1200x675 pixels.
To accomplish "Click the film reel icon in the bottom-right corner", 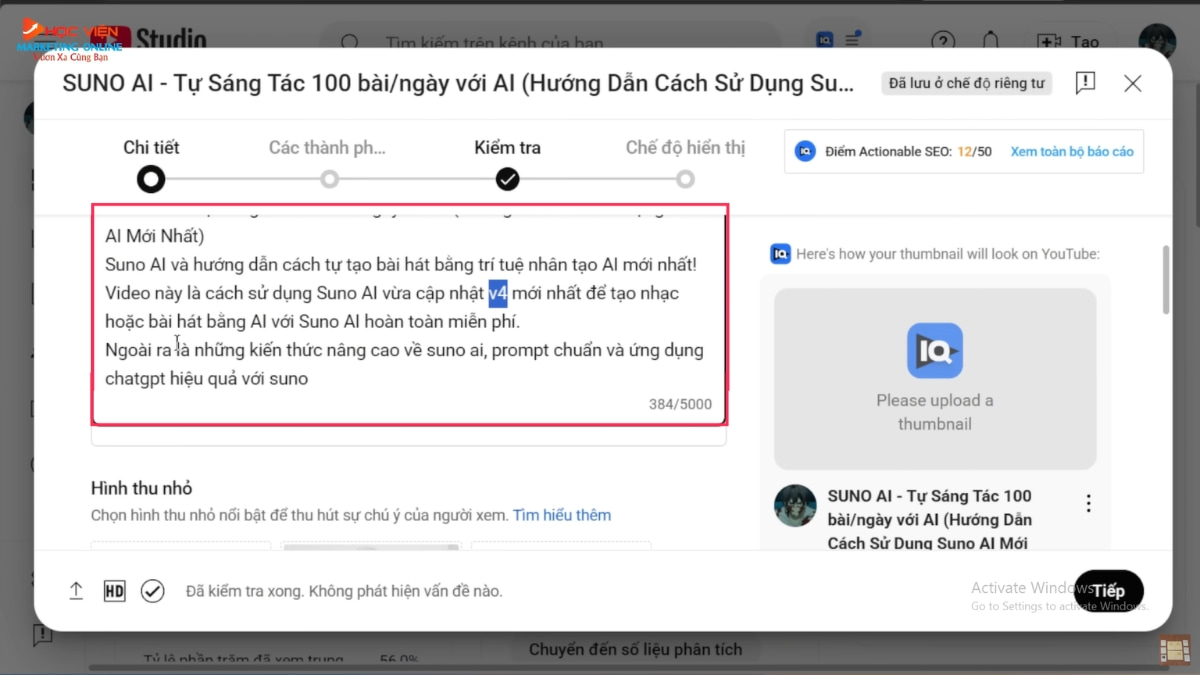I will coord(1175,650).
